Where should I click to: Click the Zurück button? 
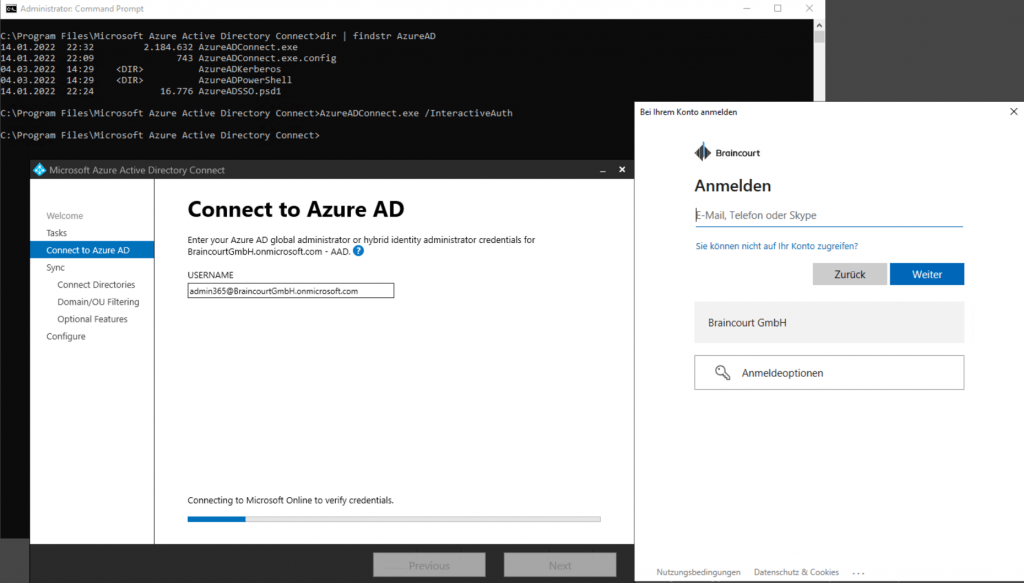point(850,274)
